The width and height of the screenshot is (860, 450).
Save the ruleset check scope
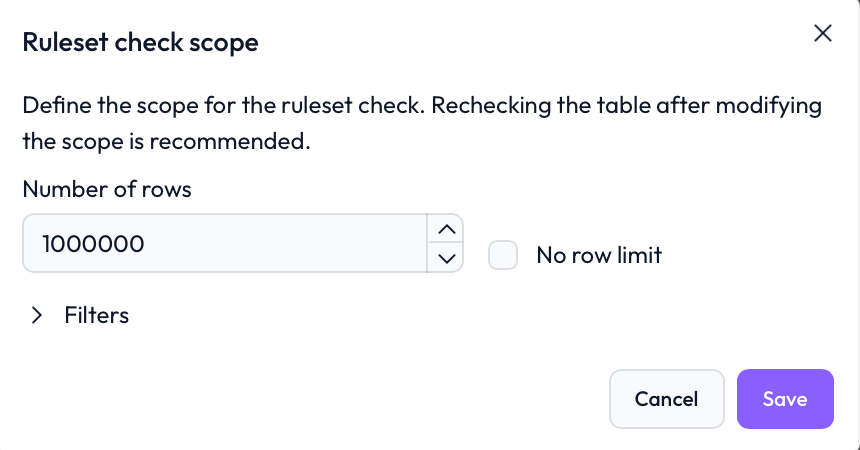(784, 399)
